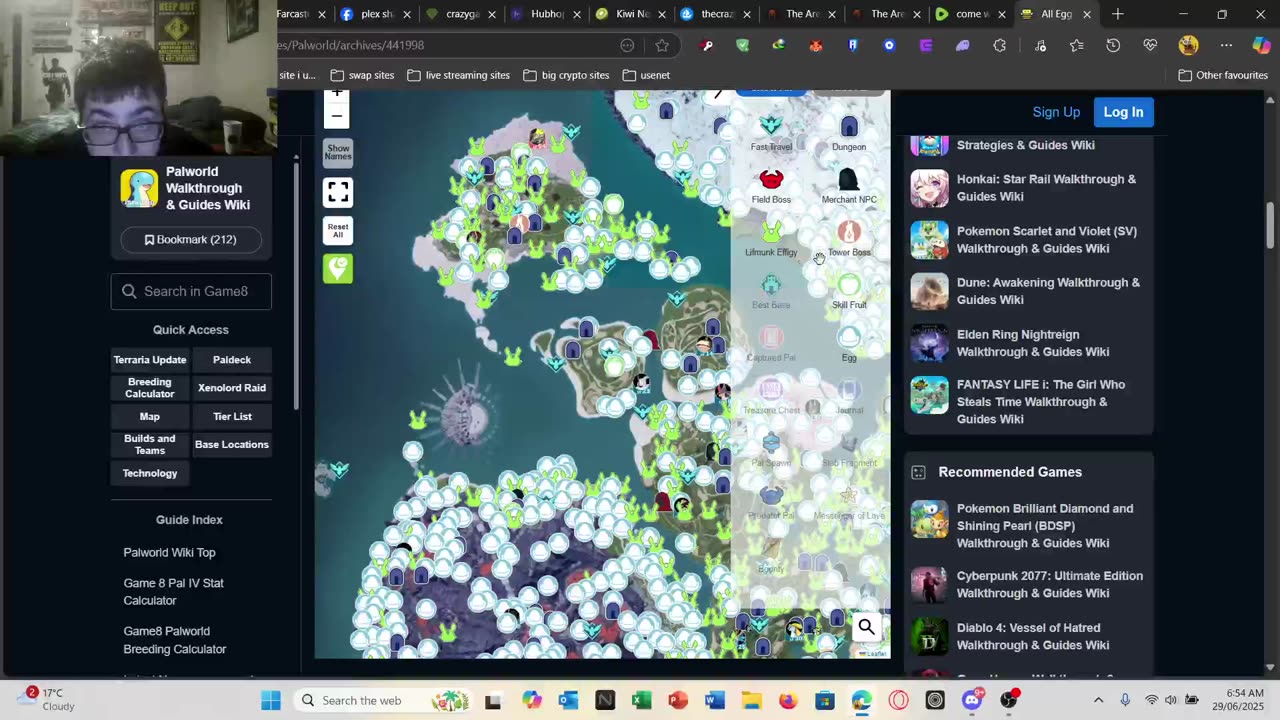The height and width of the screenshot is (720, 1280).
Task: Open the Builds and Teams link
Action: [150, 445]
